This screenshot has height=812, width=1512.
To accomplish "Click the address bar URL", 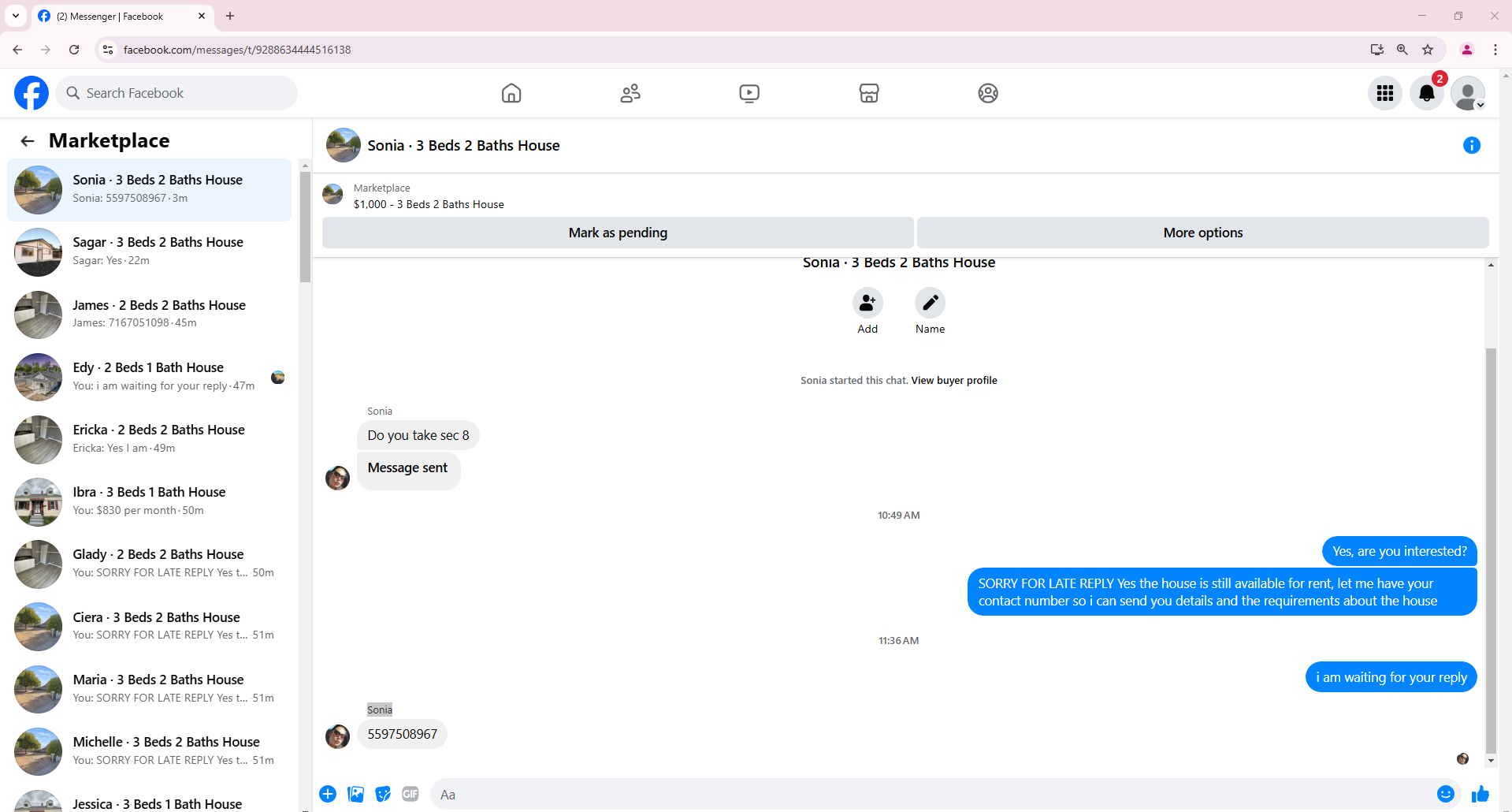I will point(237,50).
